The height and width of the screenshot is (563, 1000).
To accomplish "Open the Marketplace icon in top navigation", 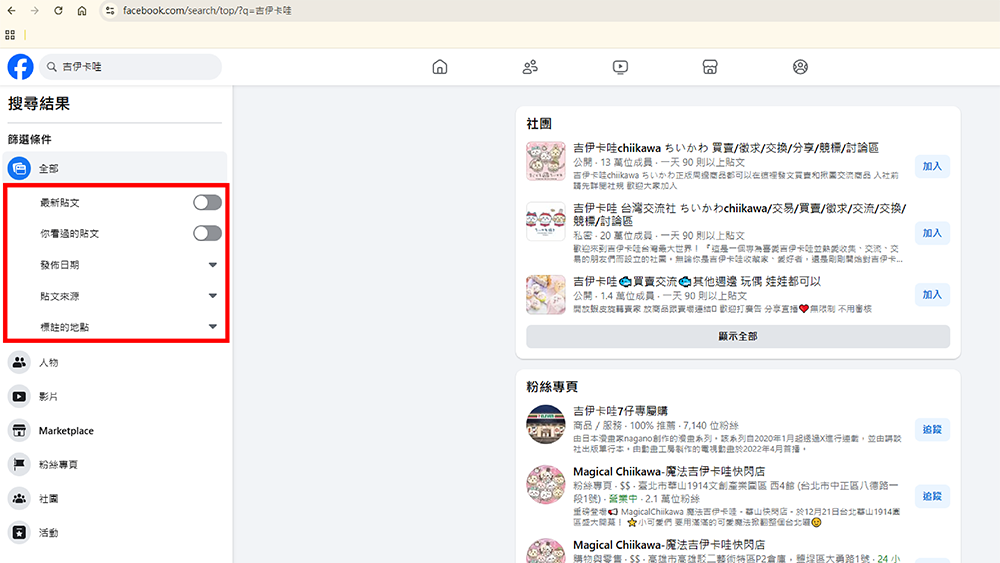I will click(710, 67).
